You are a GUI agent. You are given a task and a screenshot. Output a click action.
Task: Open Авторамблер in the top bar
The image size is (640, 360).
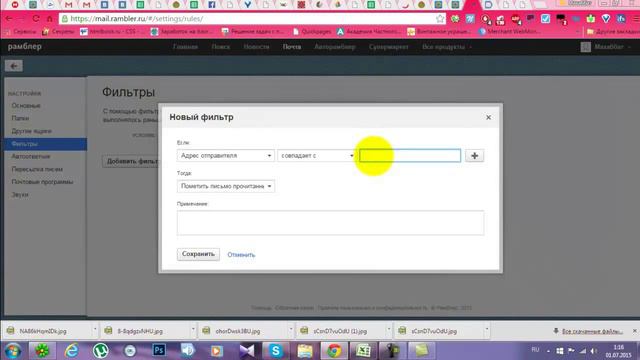coord(335,47)
